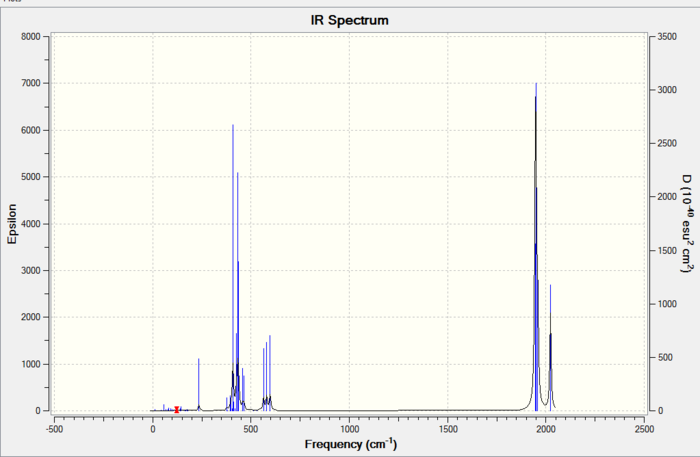Screen dimensions: 700x457
Task: Select the tallest peak near 1950 cm-1
Action: coord(536,245)
